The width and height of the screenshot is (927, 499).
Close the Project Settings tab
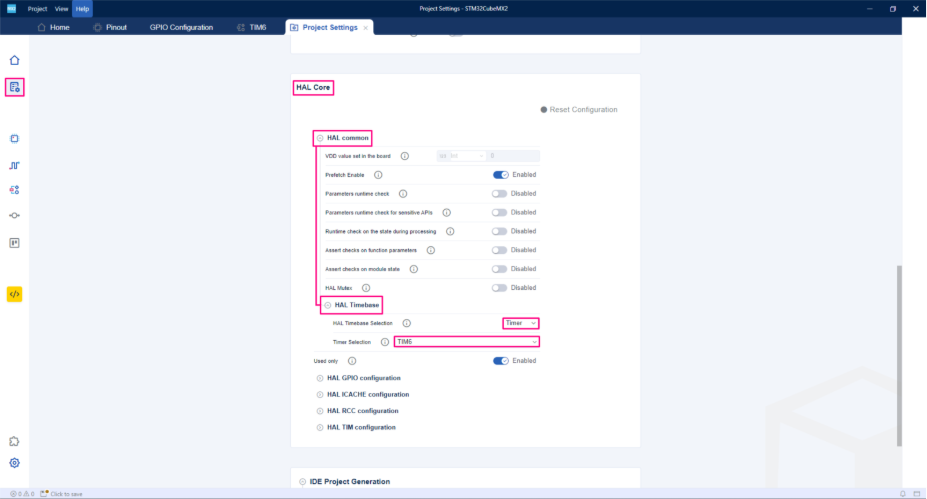pyautogui.click(x=366, y=28)
